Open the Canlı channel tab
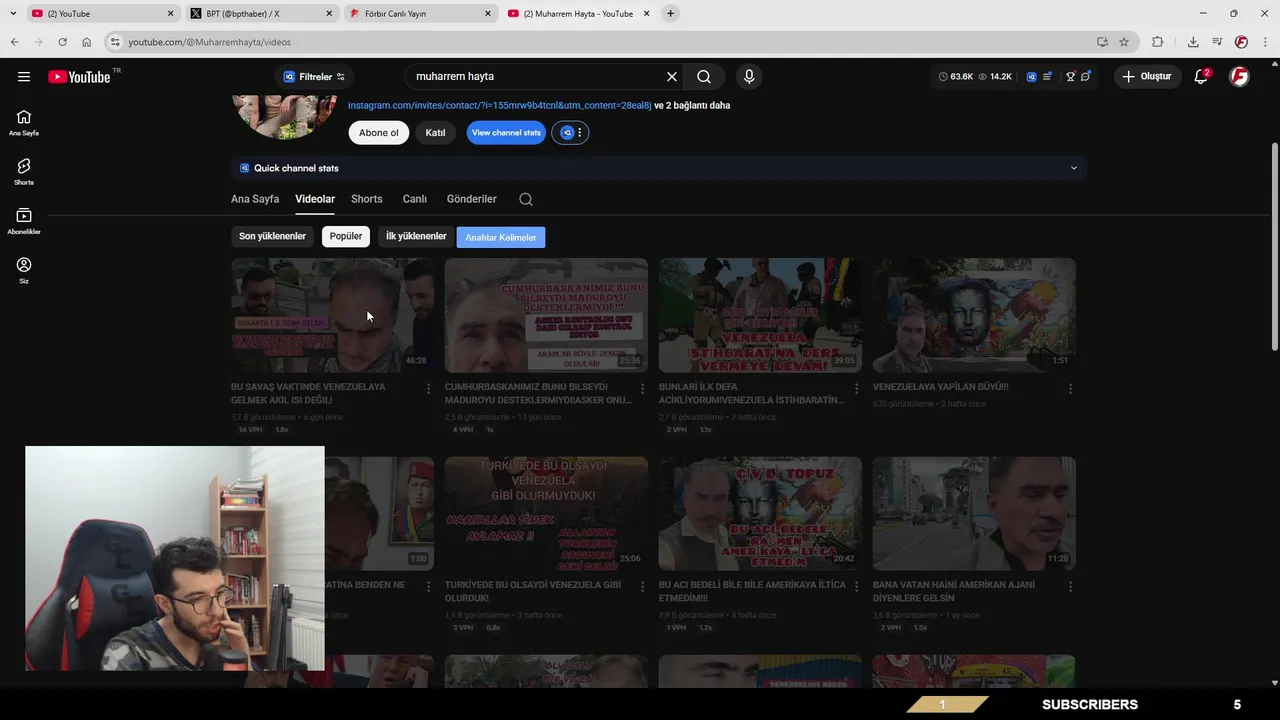 pos(415,199)
